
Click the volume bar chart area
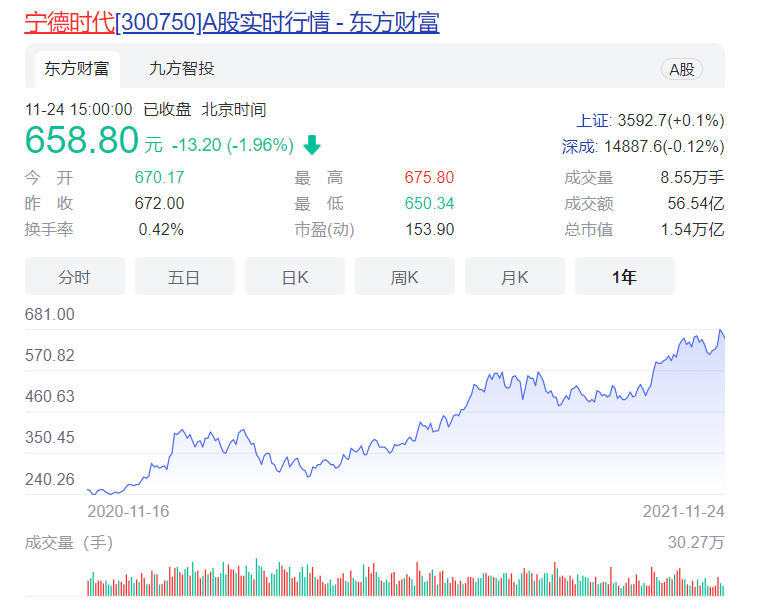406,577
